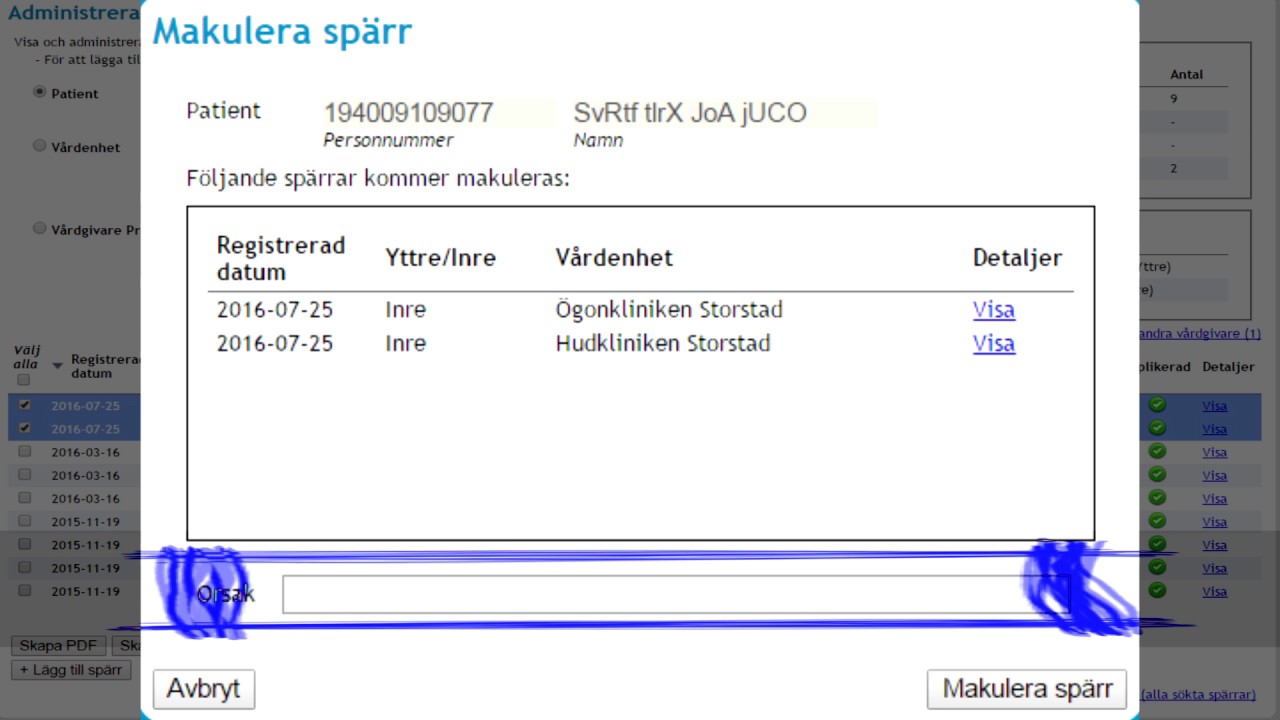Image resolution: width=1280 pixels, height=720 pixels.
Task: Click the patient name SvRtf tlrX JoA jUCO
Action: point(690,112)
